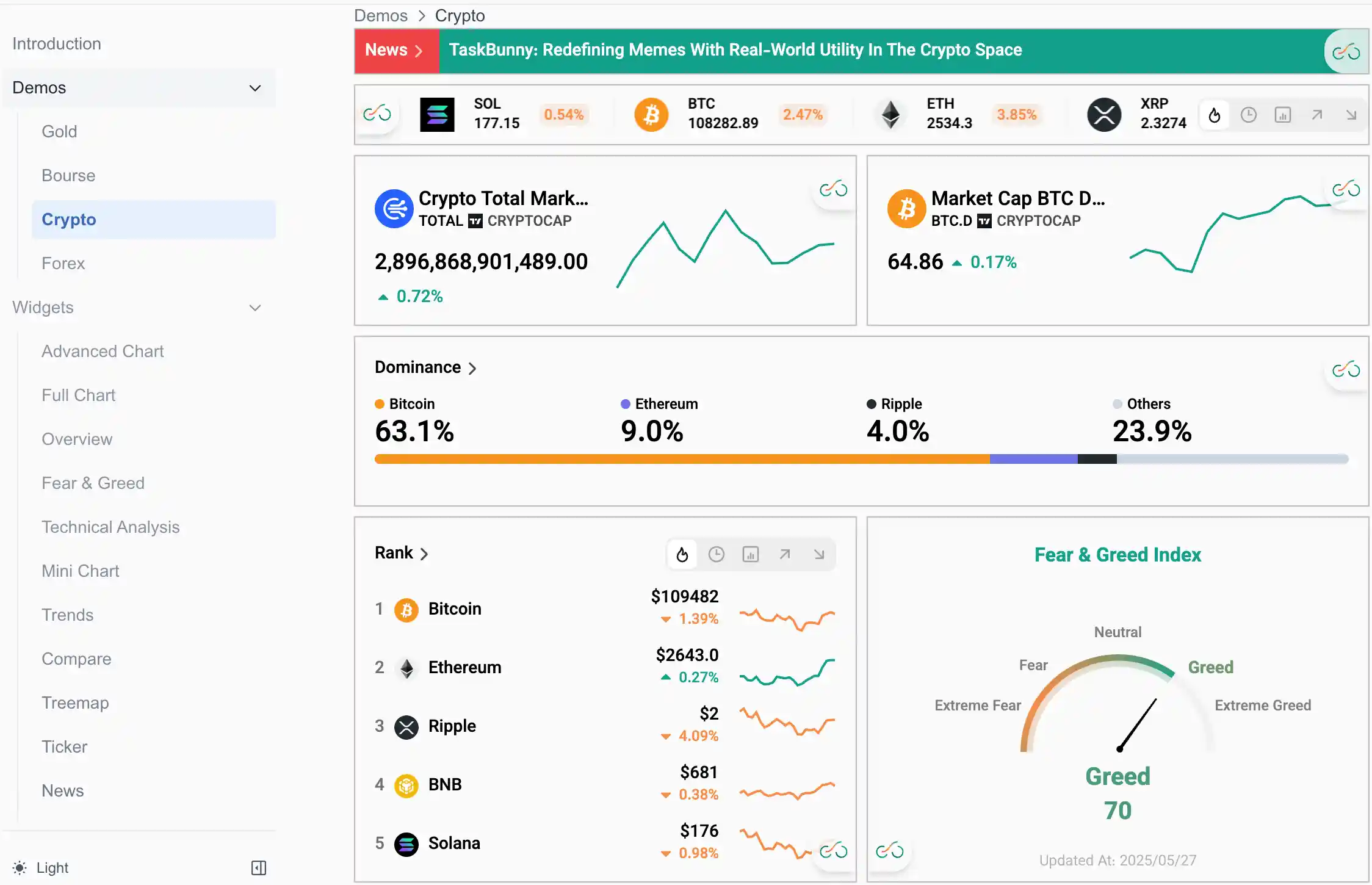Toggle flame hot filter in ticker bar
This screenshot has width=1372, height=885.
coord(1215,115)
